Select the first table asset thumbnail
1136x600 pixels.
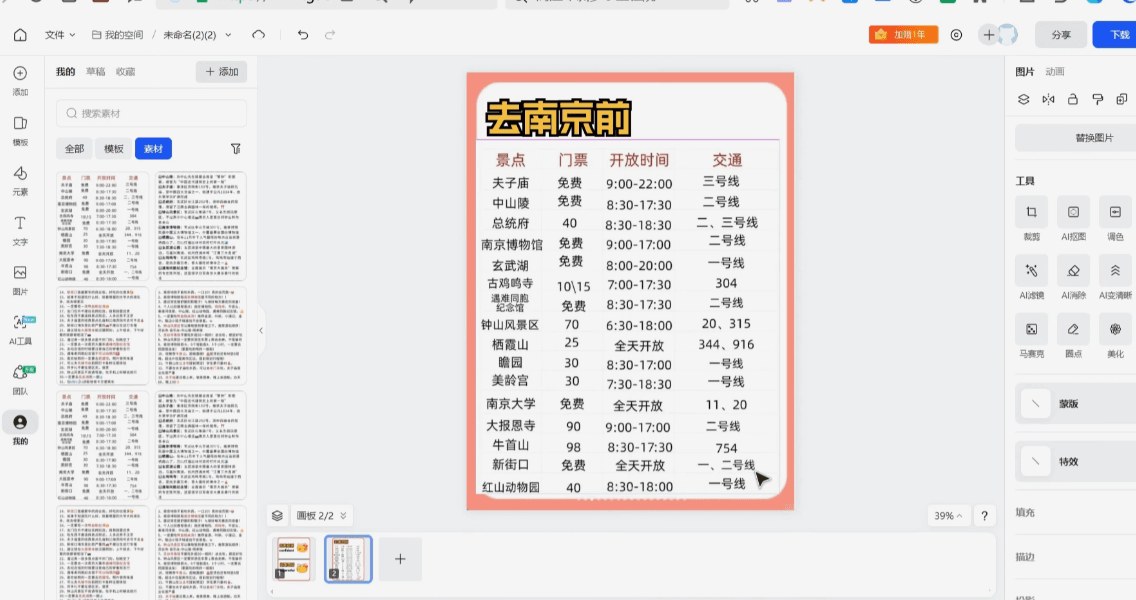[102, 226]
